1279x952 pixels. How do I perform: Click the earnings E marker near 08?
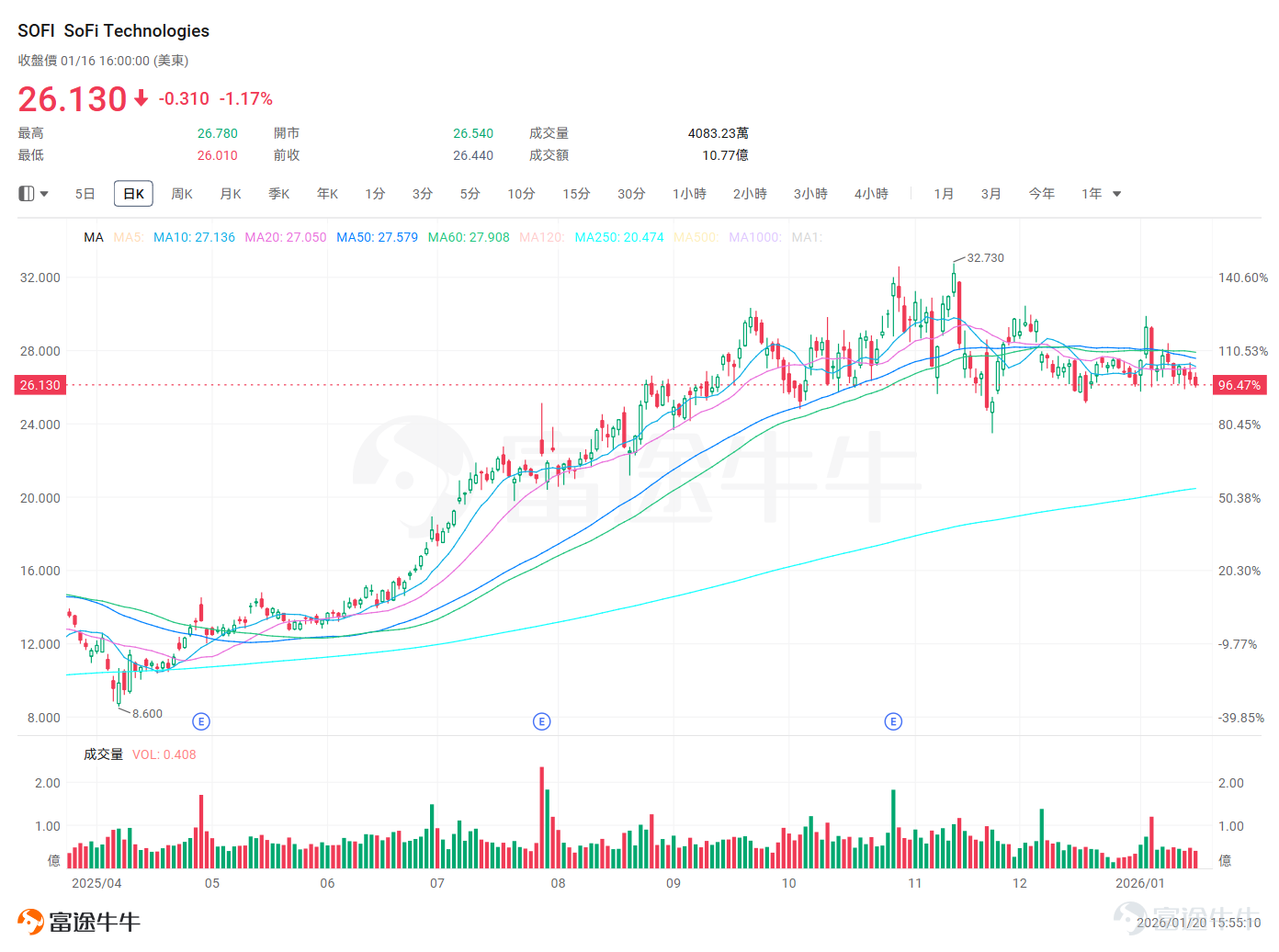(x=542, y=721)
